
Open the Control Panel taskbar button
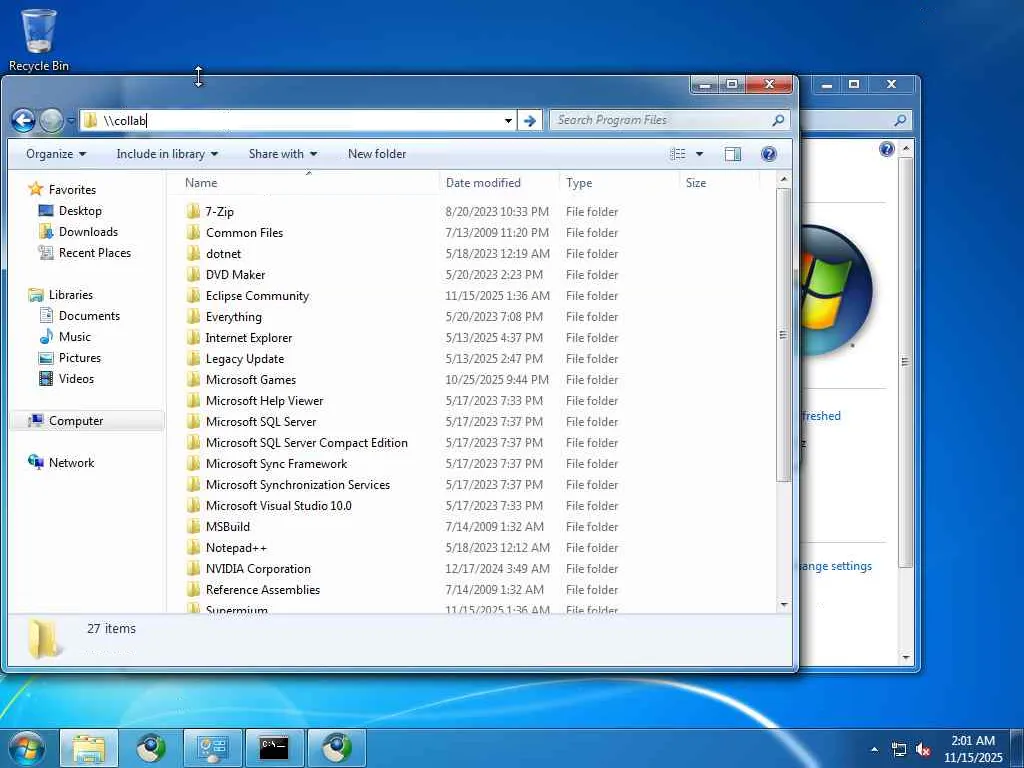click(x=212, y=748)
